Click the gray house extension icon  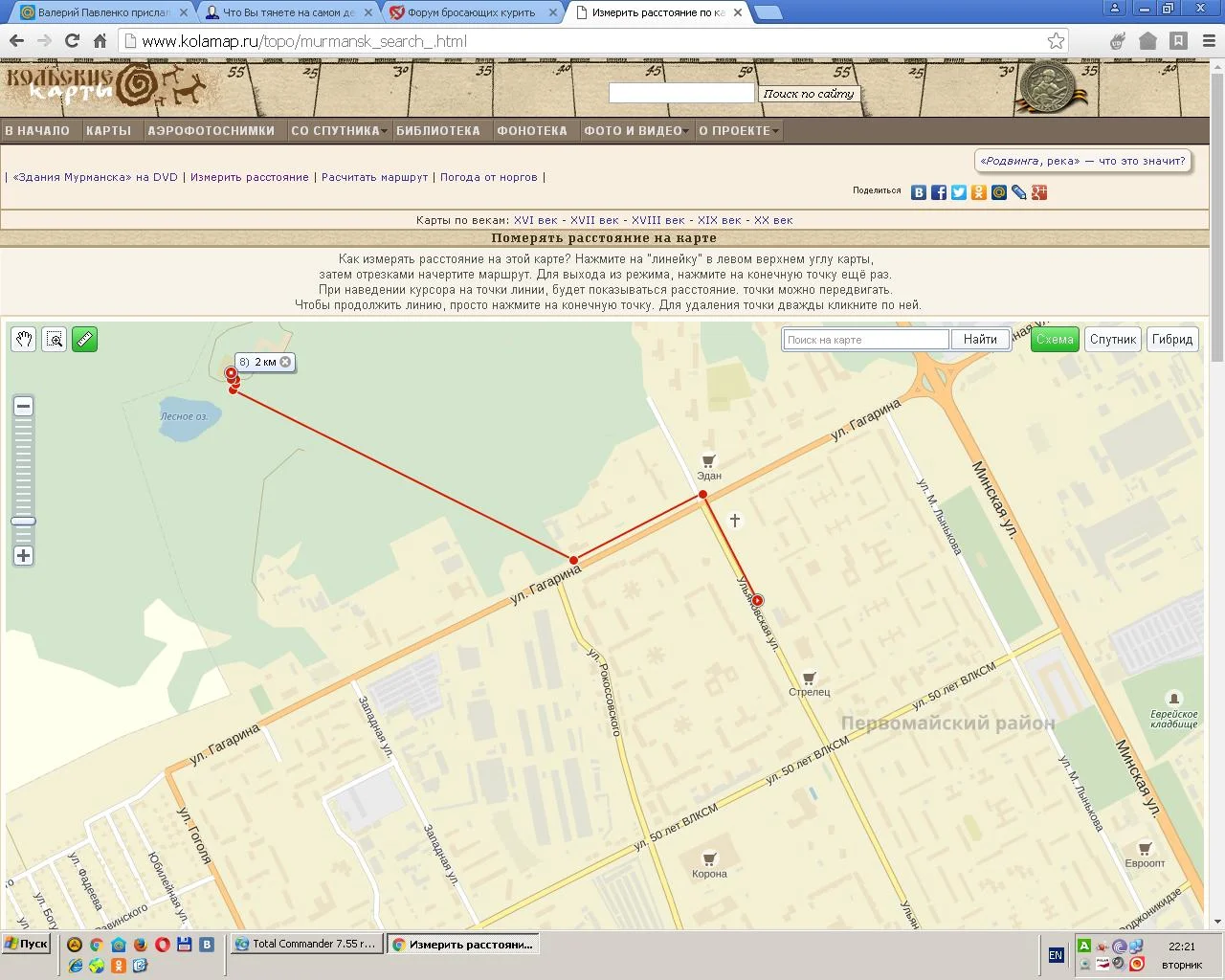pyautogui.click(x=1148, y=40)
